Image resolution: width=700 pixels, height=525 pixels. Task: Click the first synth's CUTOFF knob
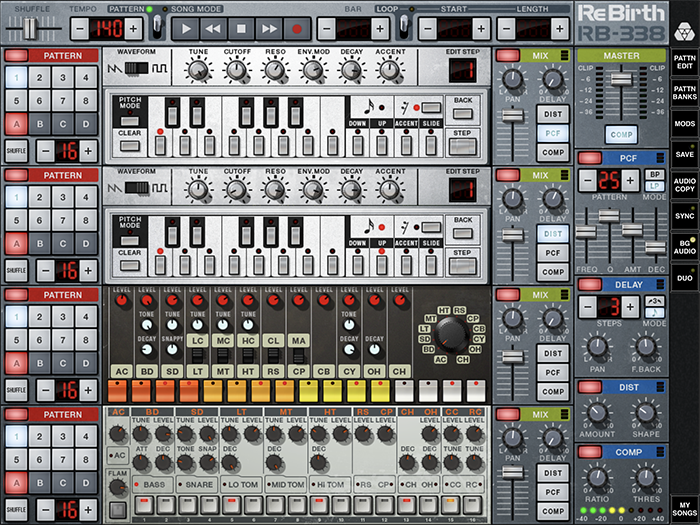[237, 70]
